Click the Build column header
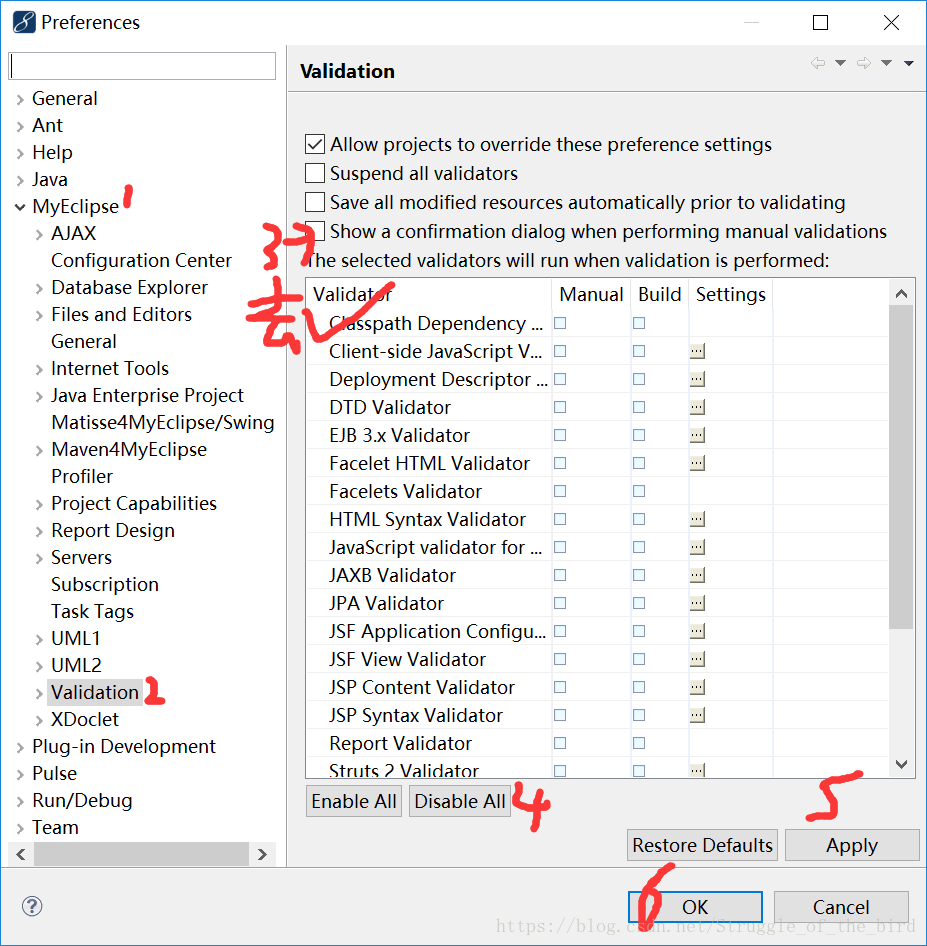This screenshot has height=946, width=927. [659, 294]
